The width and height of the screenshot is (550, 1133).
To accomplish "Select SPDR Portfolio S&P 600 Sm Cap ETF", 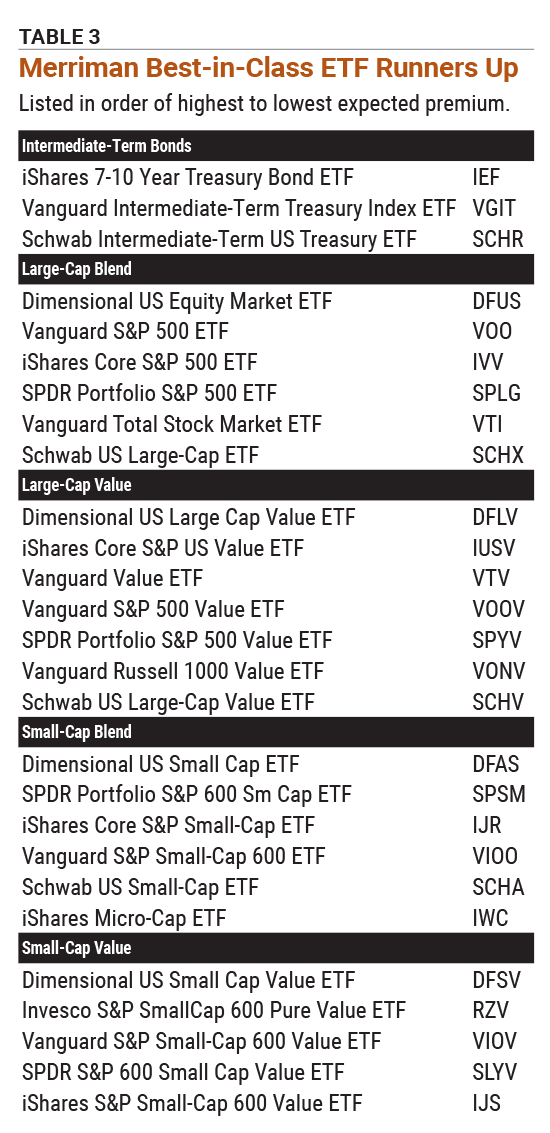I will coord(186,795).
